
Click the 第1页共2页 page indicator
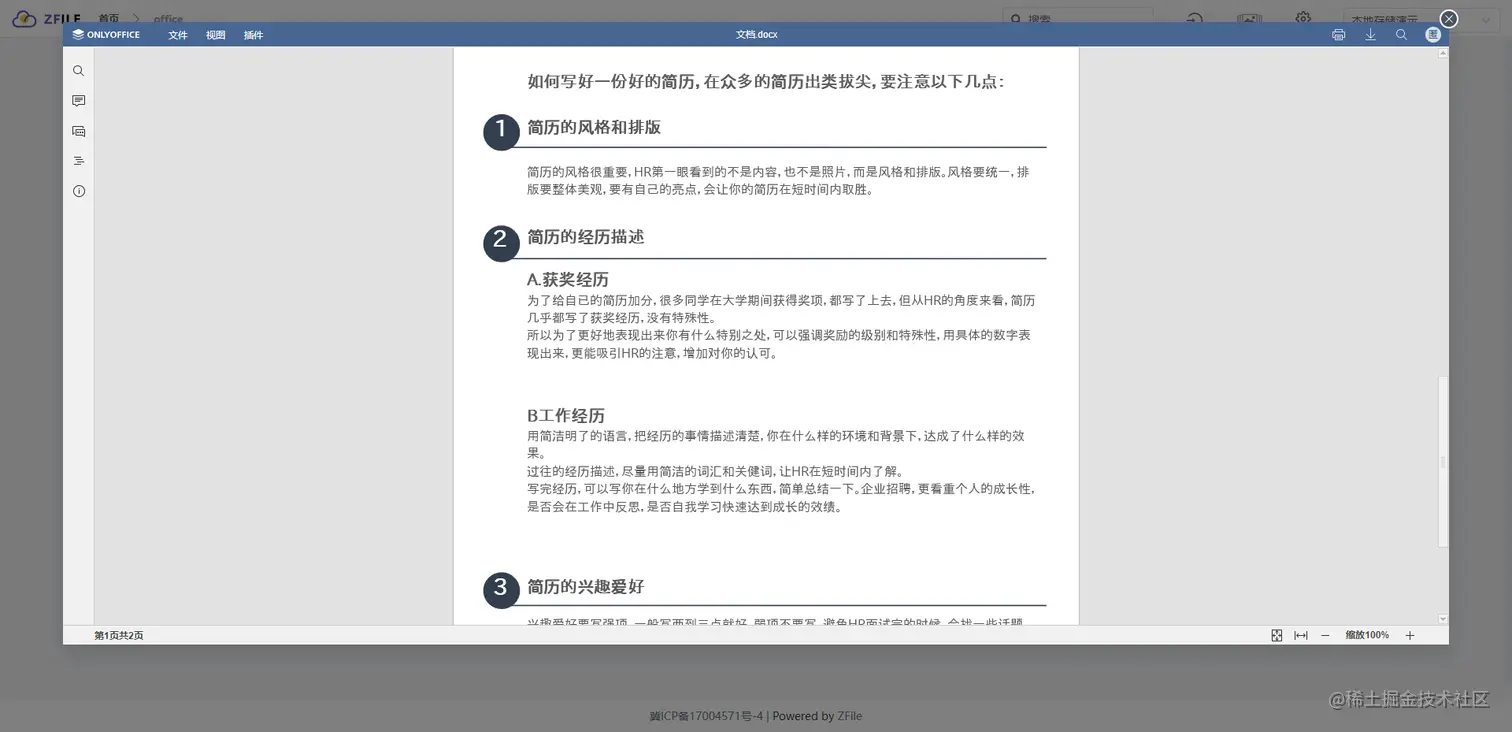pos(119,635)
